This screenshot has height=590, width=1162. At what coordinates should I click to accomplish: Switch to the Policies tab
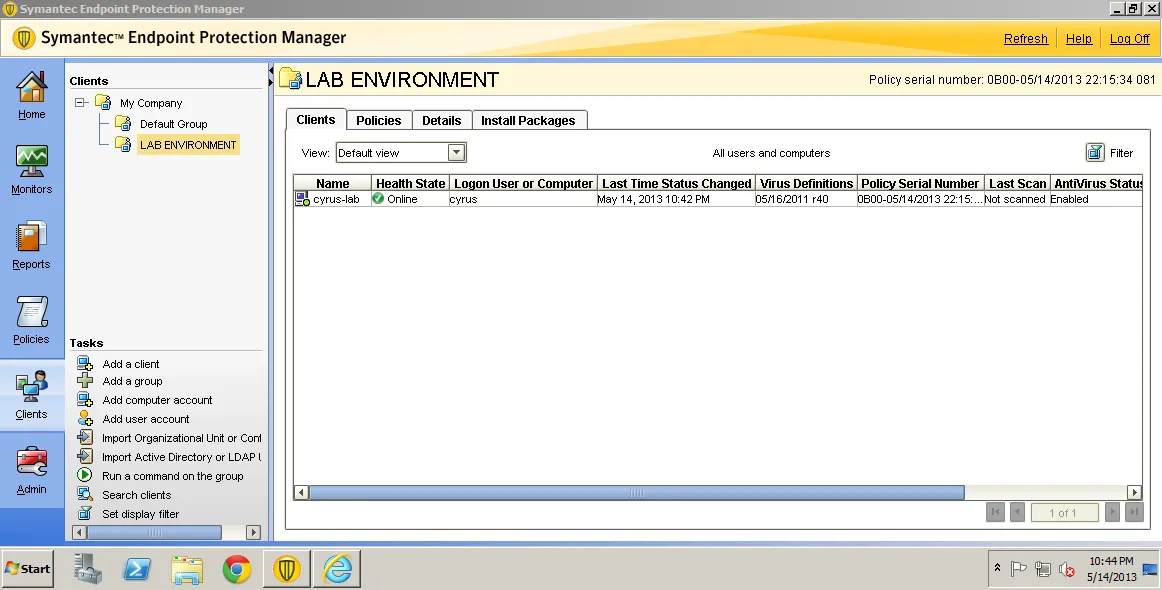pyautogui.click(x=379, y=120)
